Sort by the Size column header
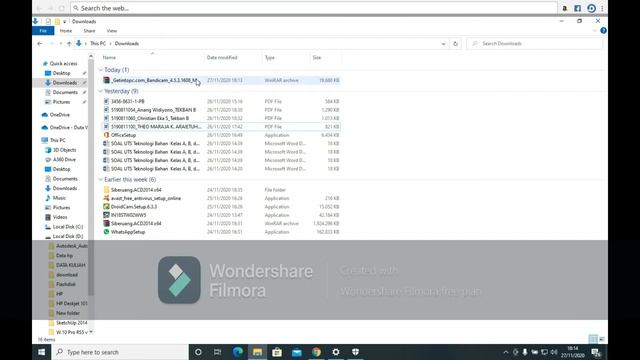This screenshot has height=360, width=640. click(x=317, y=58)
